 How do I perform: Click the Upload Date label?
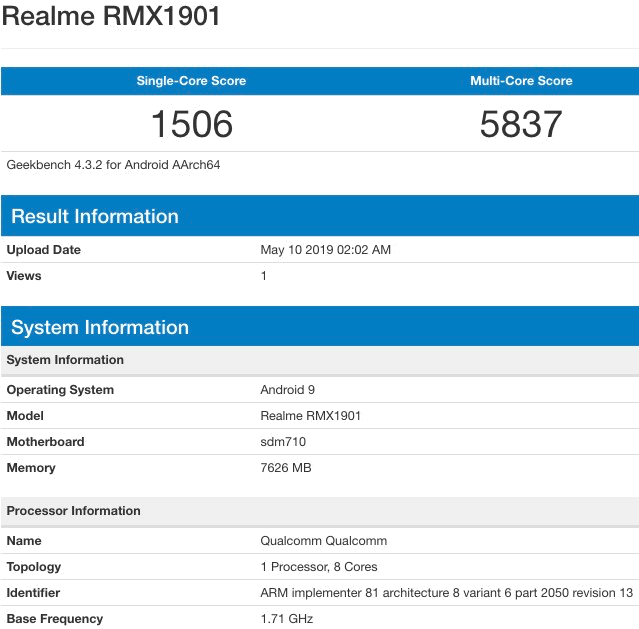[x=44, y=249]
